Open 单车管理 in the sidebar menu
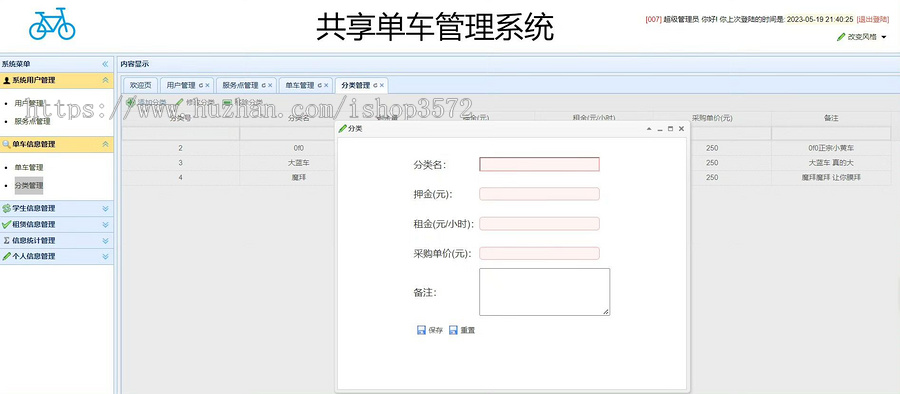900x394 pixels. tap(29, 168)
